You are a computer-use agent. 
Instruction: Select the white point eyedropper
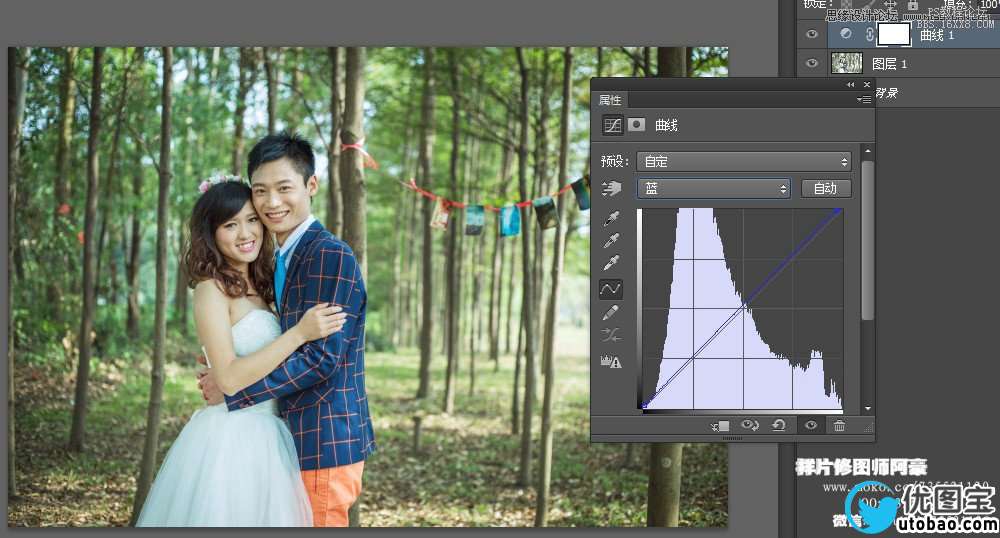(x=611, y=263)
